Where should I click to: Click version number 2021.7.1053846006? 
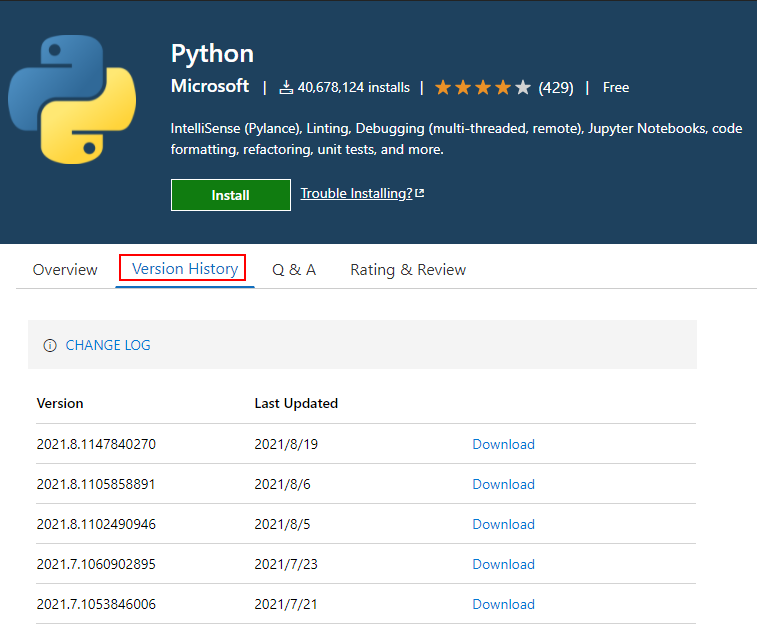click(96, 604)
